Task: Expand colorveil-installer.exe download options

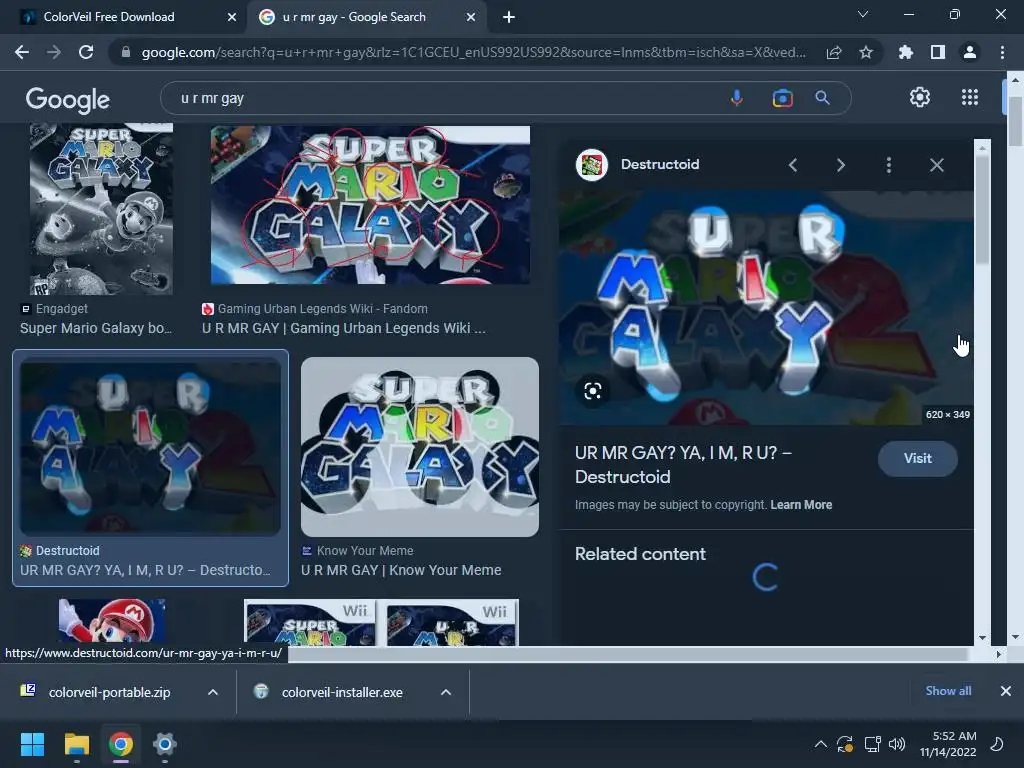Action: click(x=445, y=692)
